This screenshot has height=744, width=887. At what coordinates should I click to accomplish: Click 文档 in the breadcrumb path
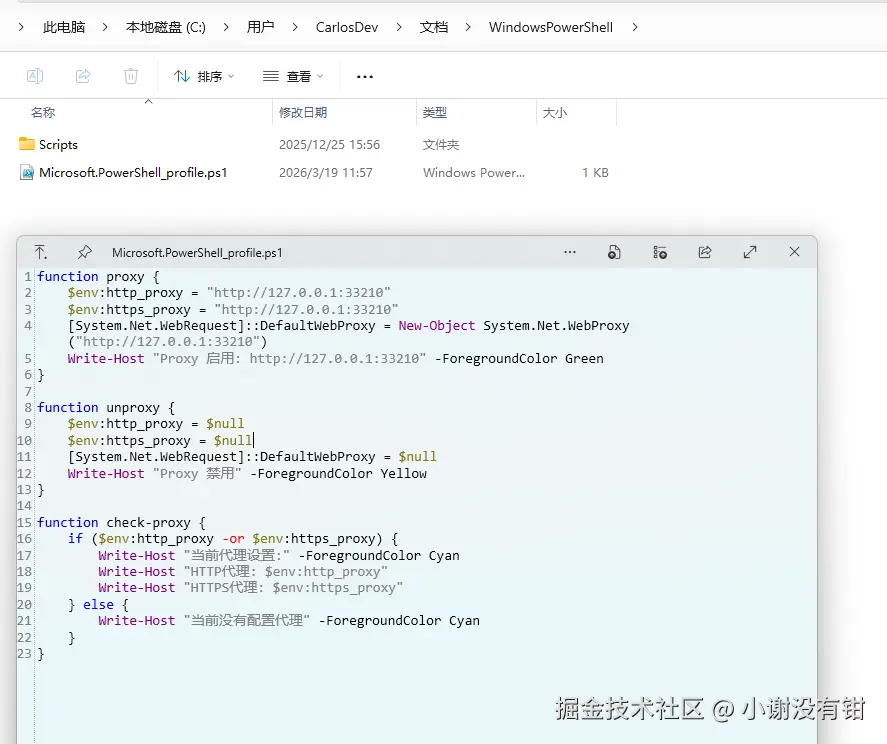(434, 27)
